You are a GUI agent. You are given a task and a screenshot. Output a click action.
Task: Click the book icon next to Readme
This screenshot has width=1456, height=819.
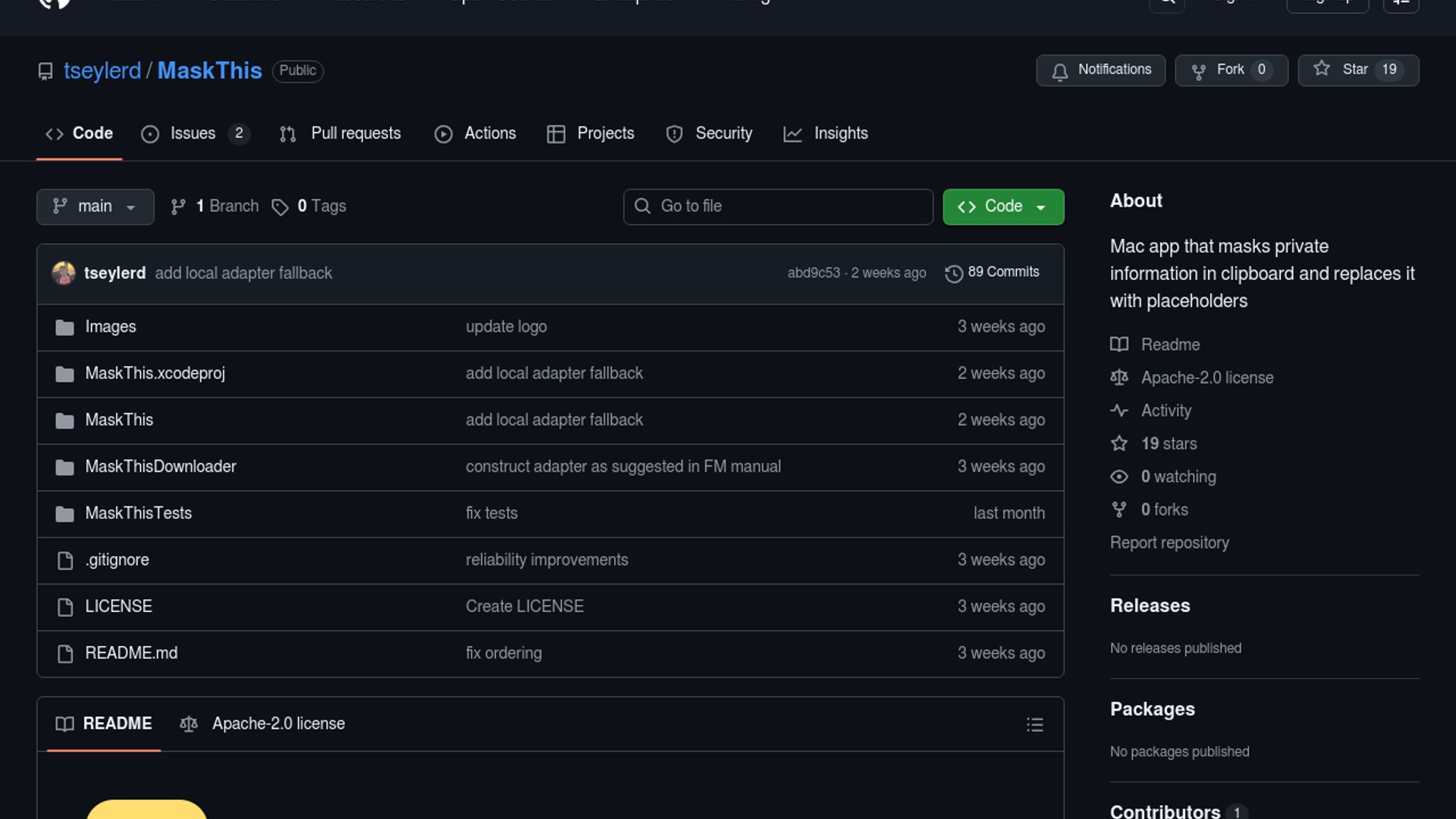1119,345
